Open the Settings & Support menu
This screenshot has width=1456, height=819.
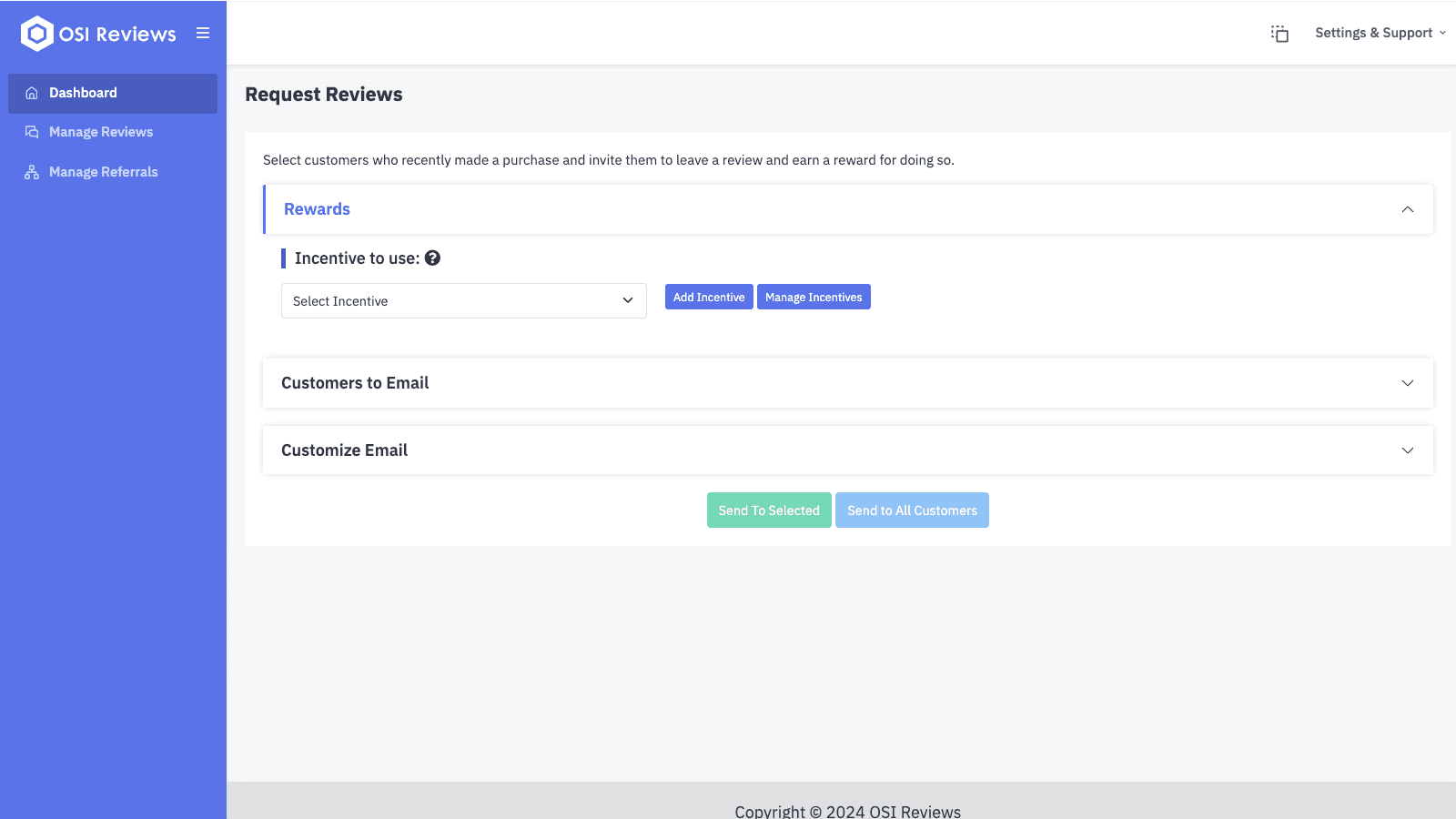(x=1379, y=33)
